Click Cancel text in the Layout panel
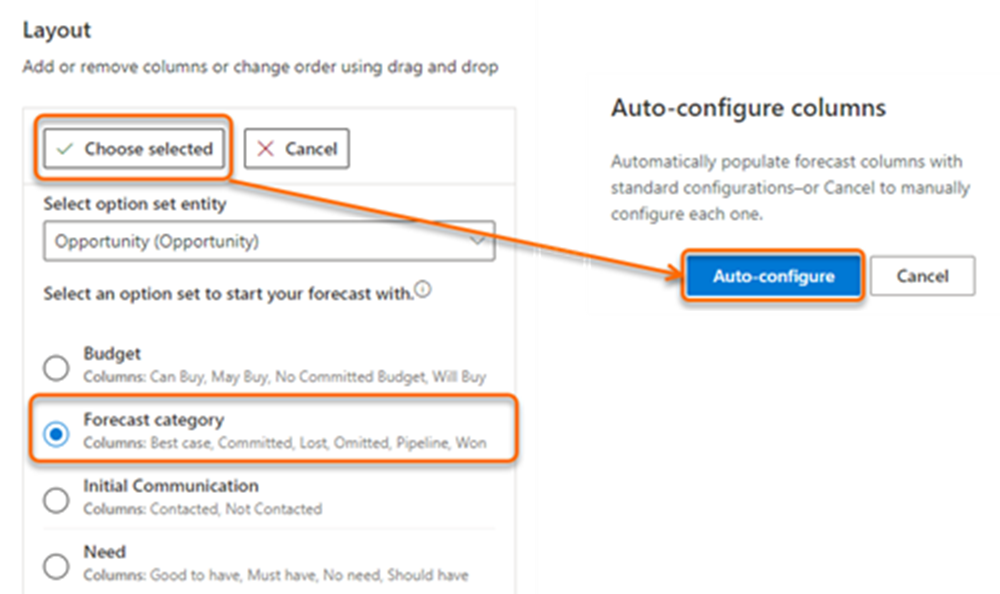1000x594 pixels. tap(310, 149)
